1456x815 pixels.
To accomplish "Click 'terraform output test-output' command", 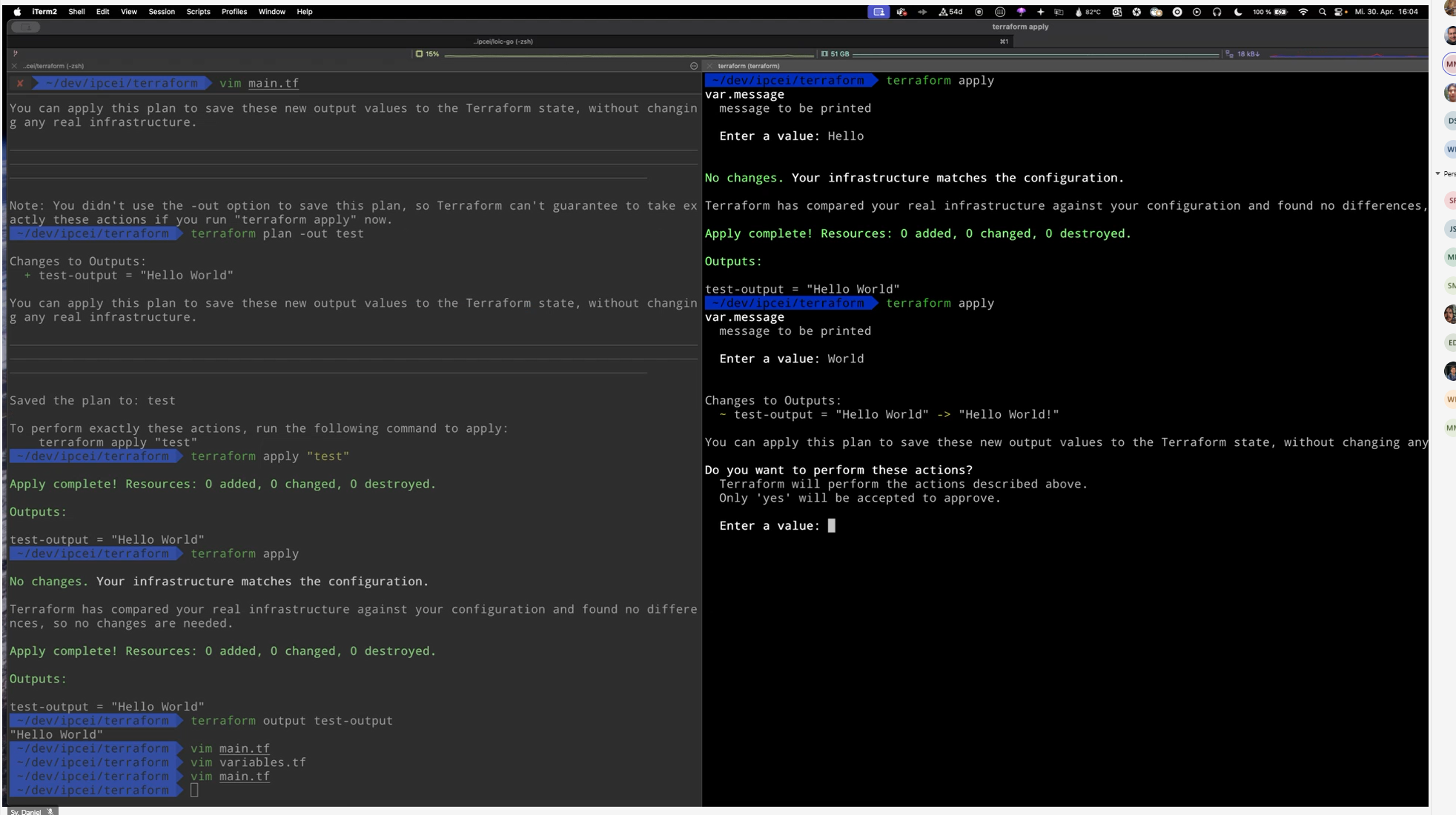I will (x=291, y=721).
